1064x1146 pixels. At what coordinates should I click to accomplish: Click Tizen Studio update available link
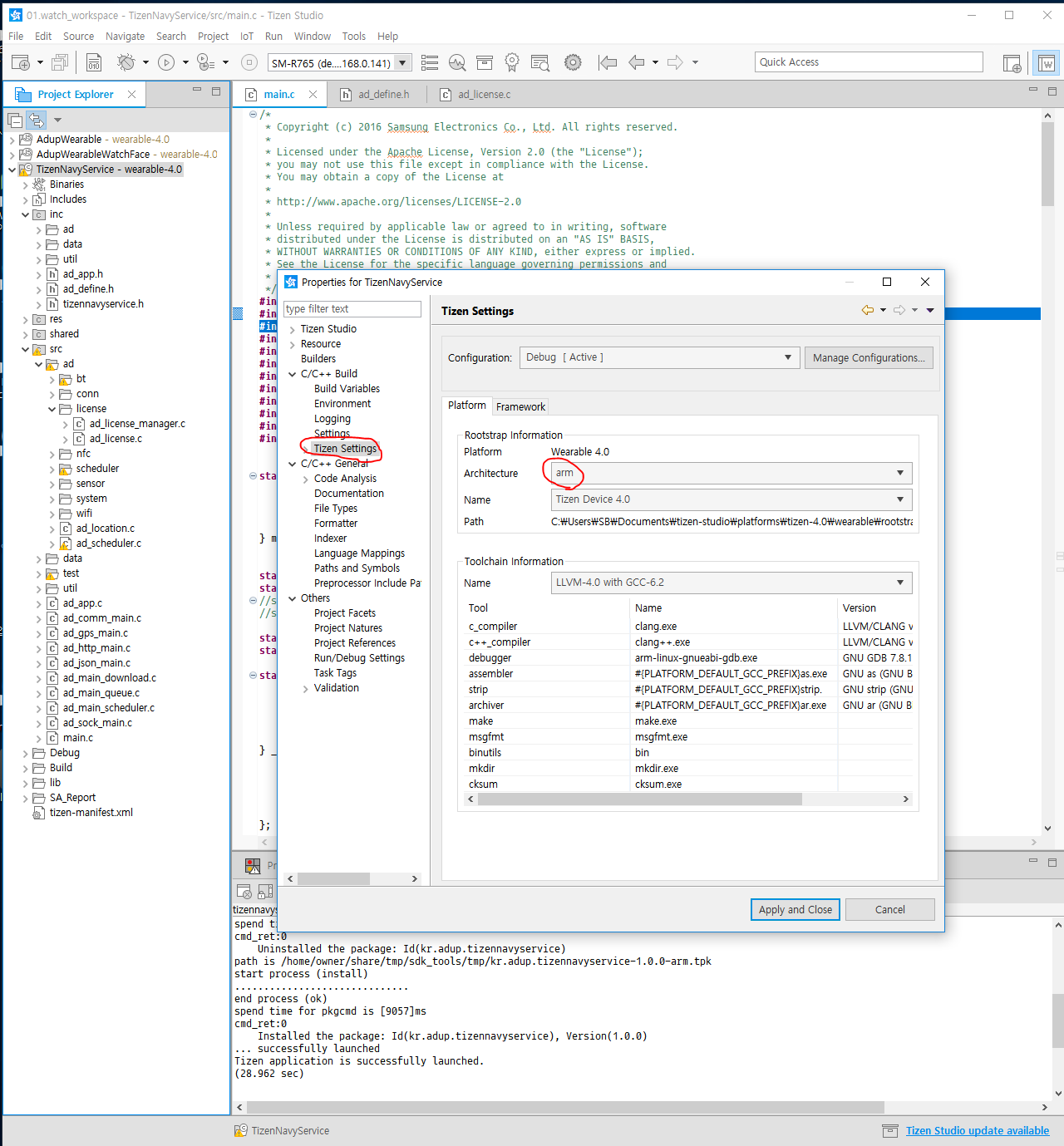pos(977,1130)
